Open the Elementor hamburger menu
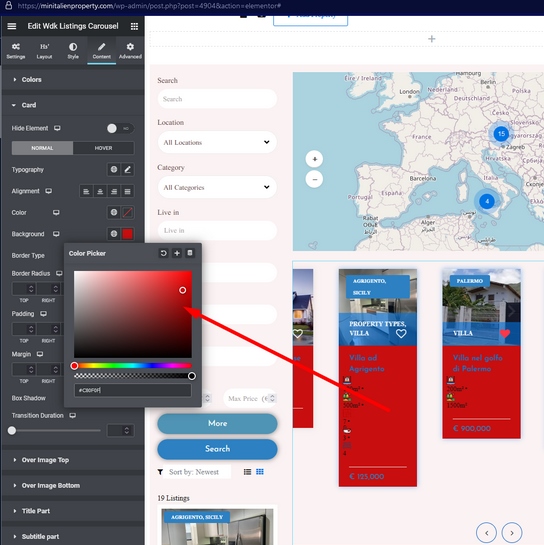544x545 pixels. click(x=11, y=26)
